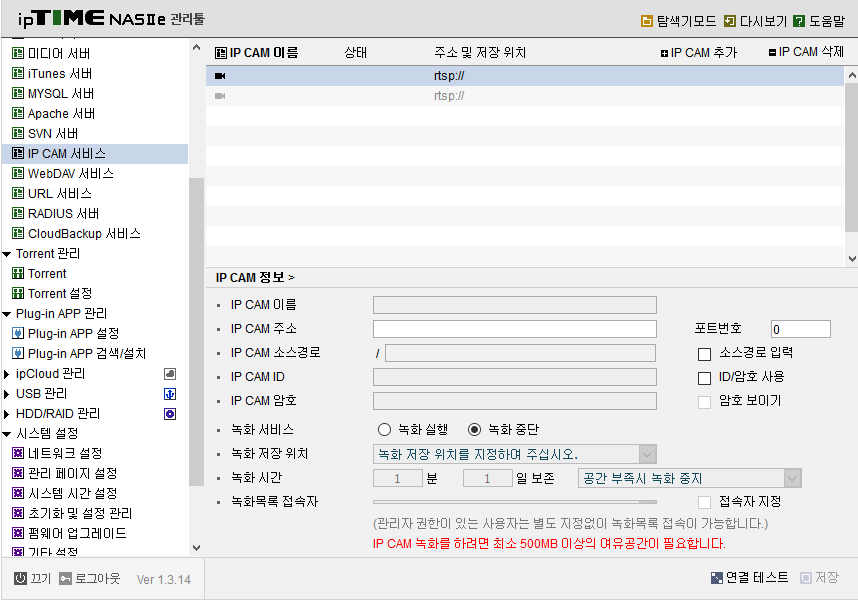Click the 다시보기 refresh icon
Viewport: 858px width, 601px height.
click(729, 21)
